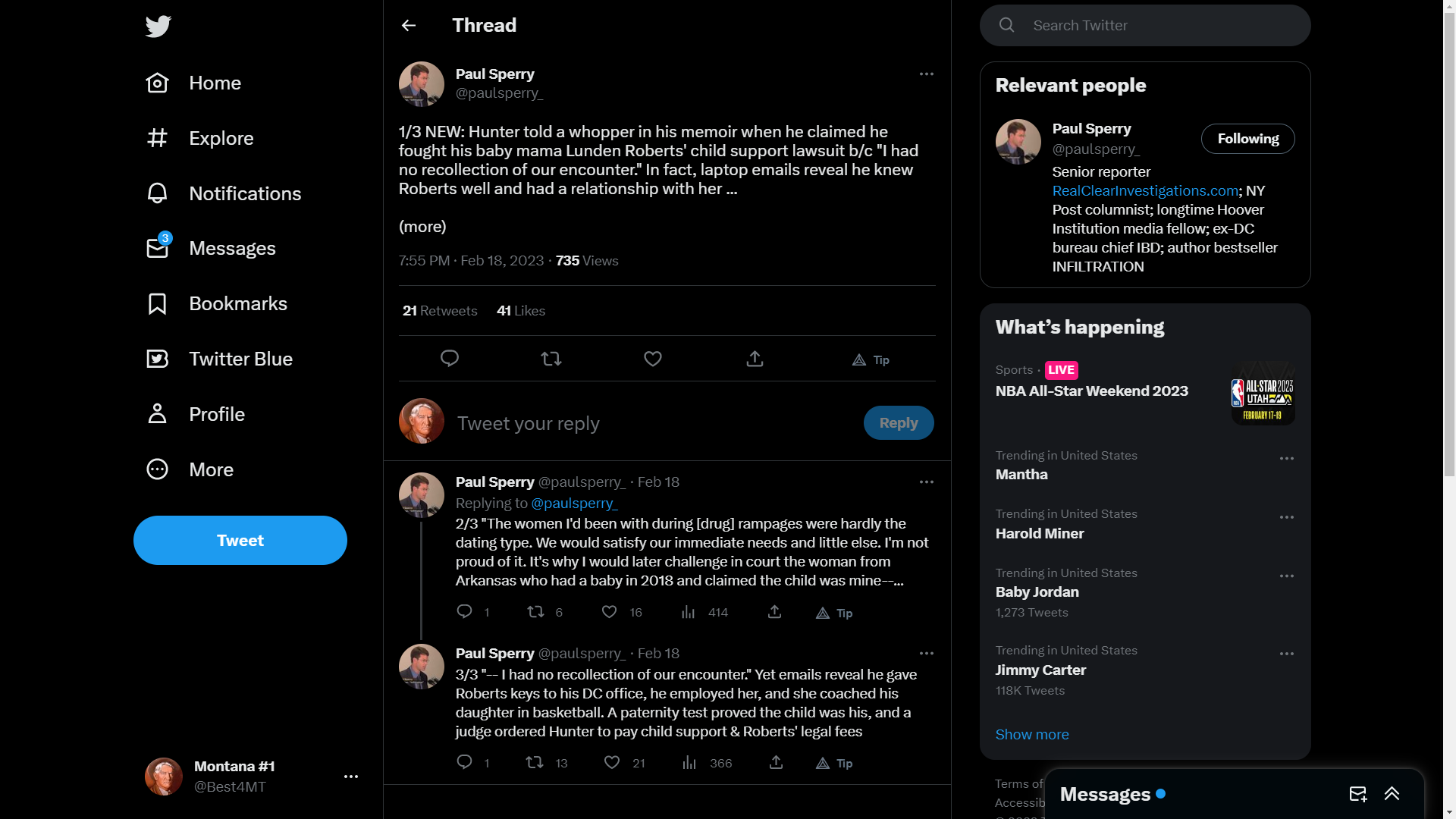Click the blue Tweet button
The height and width of the screenshot is (819, 1456).
(x=240, y=541)
